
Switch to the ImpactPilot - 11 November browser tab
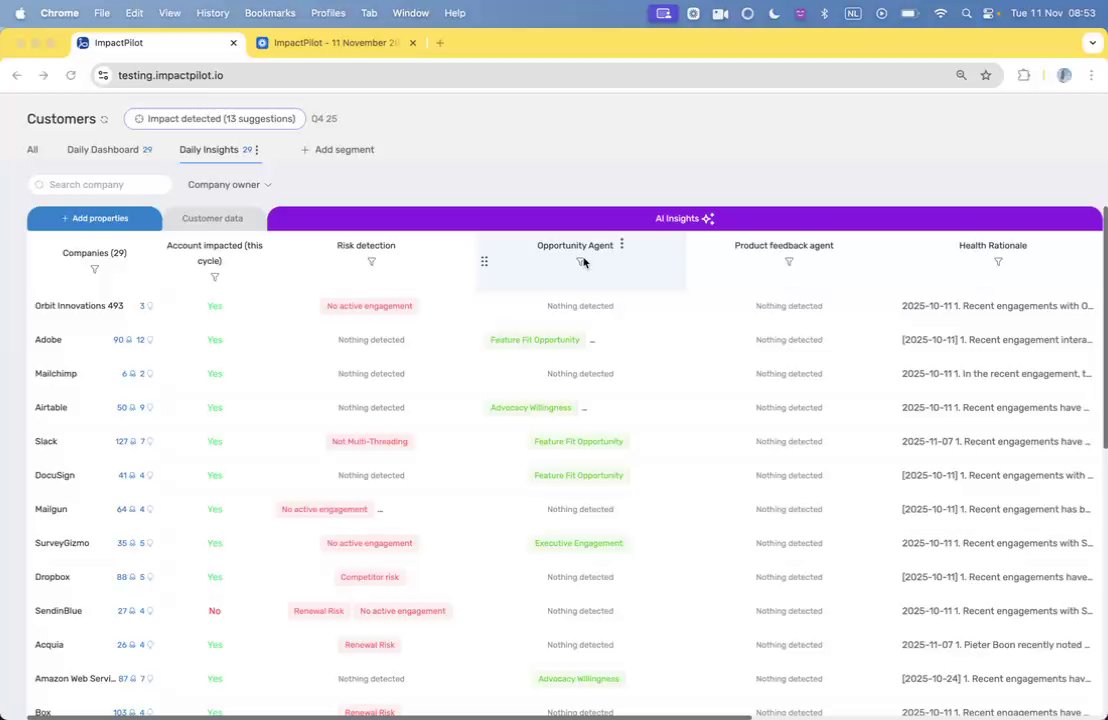click(336, 43)
